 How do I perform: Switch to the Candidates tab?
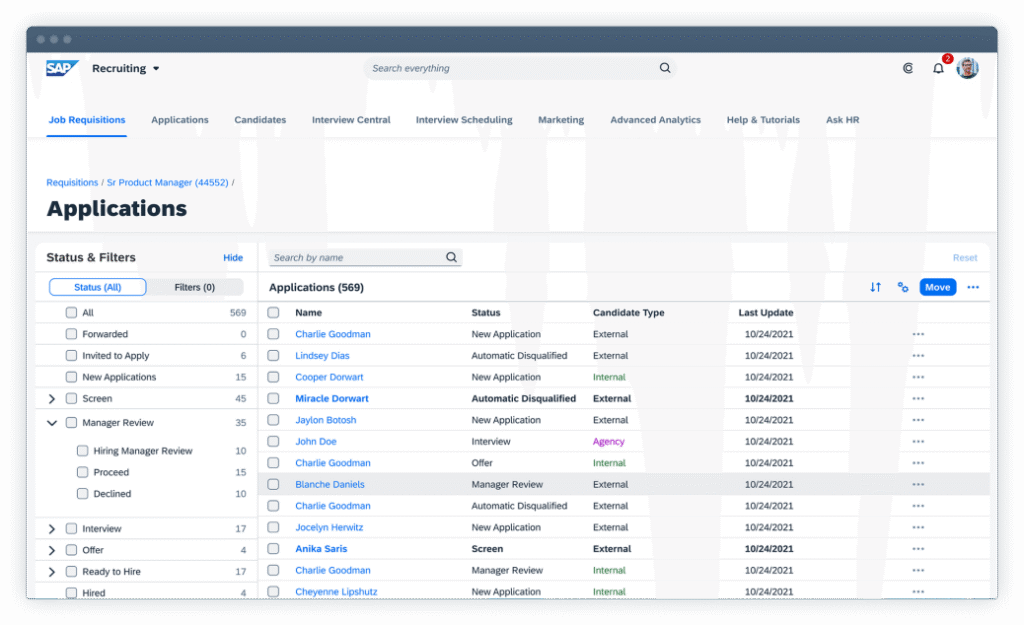point(260,120)
